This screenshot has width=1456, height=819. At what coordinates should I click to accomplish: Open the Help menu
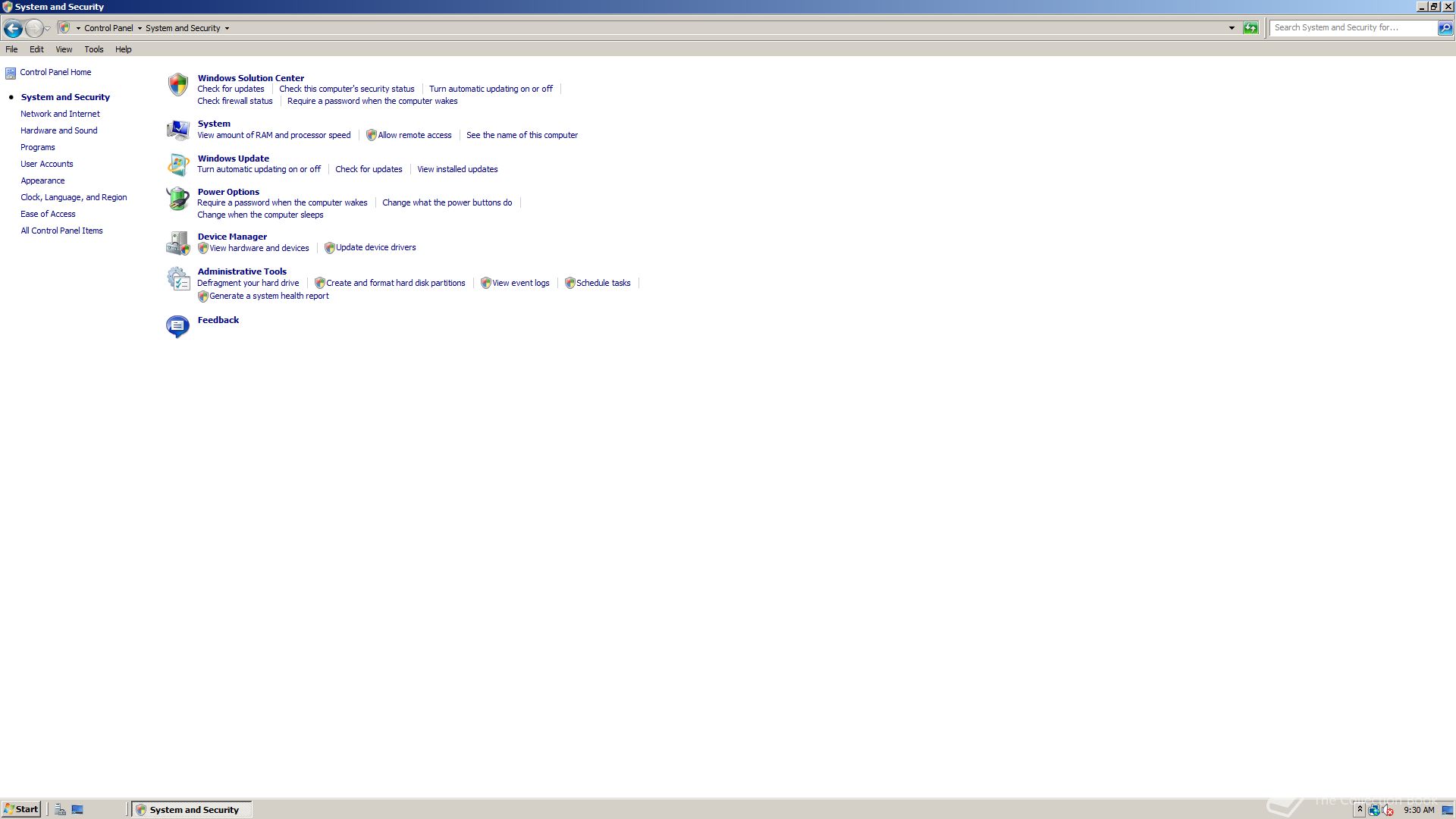(124, 49)
